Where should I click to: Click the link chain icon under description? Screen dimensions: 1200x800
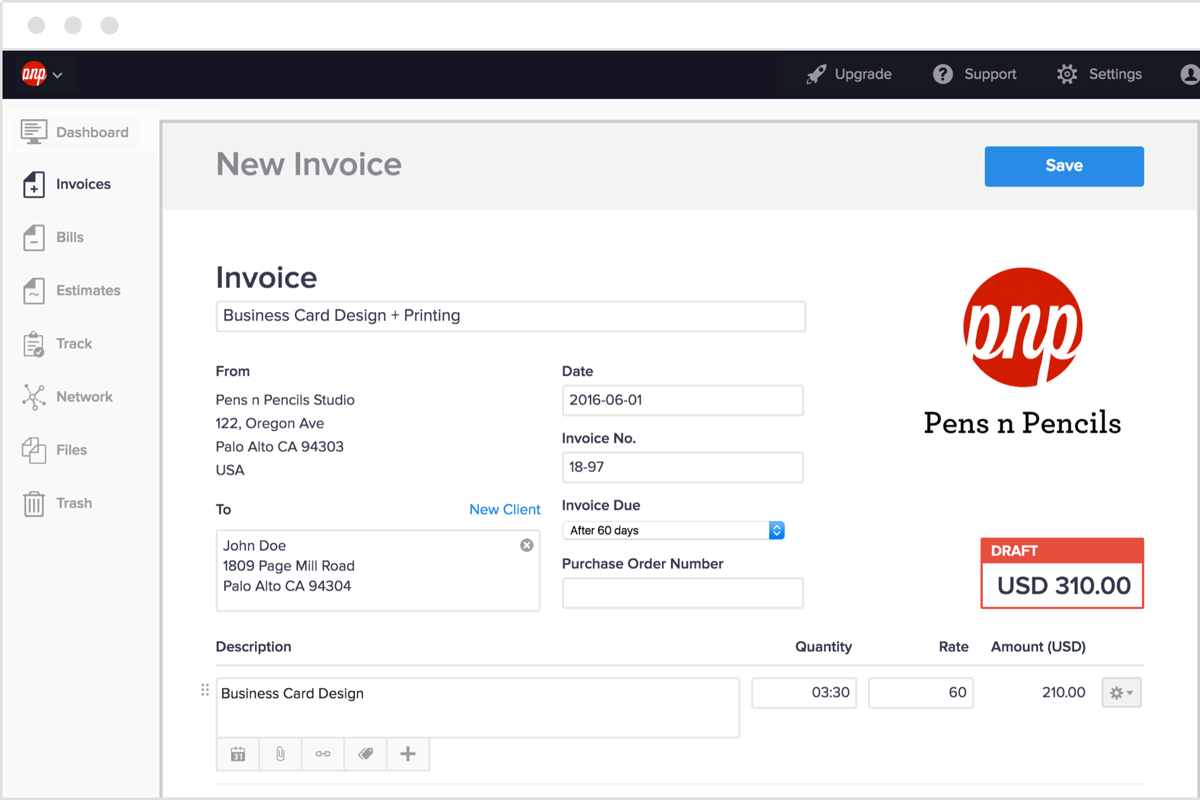(x=323, y=754)
